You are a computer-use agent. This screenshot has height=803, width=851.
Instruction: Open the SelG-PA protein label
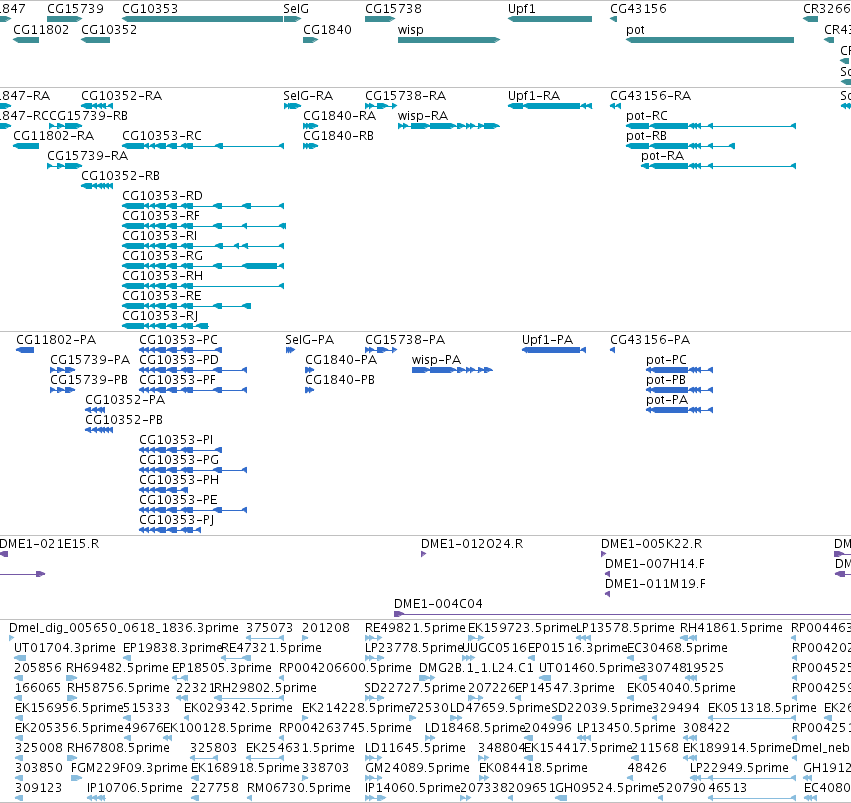coord(309,340)
